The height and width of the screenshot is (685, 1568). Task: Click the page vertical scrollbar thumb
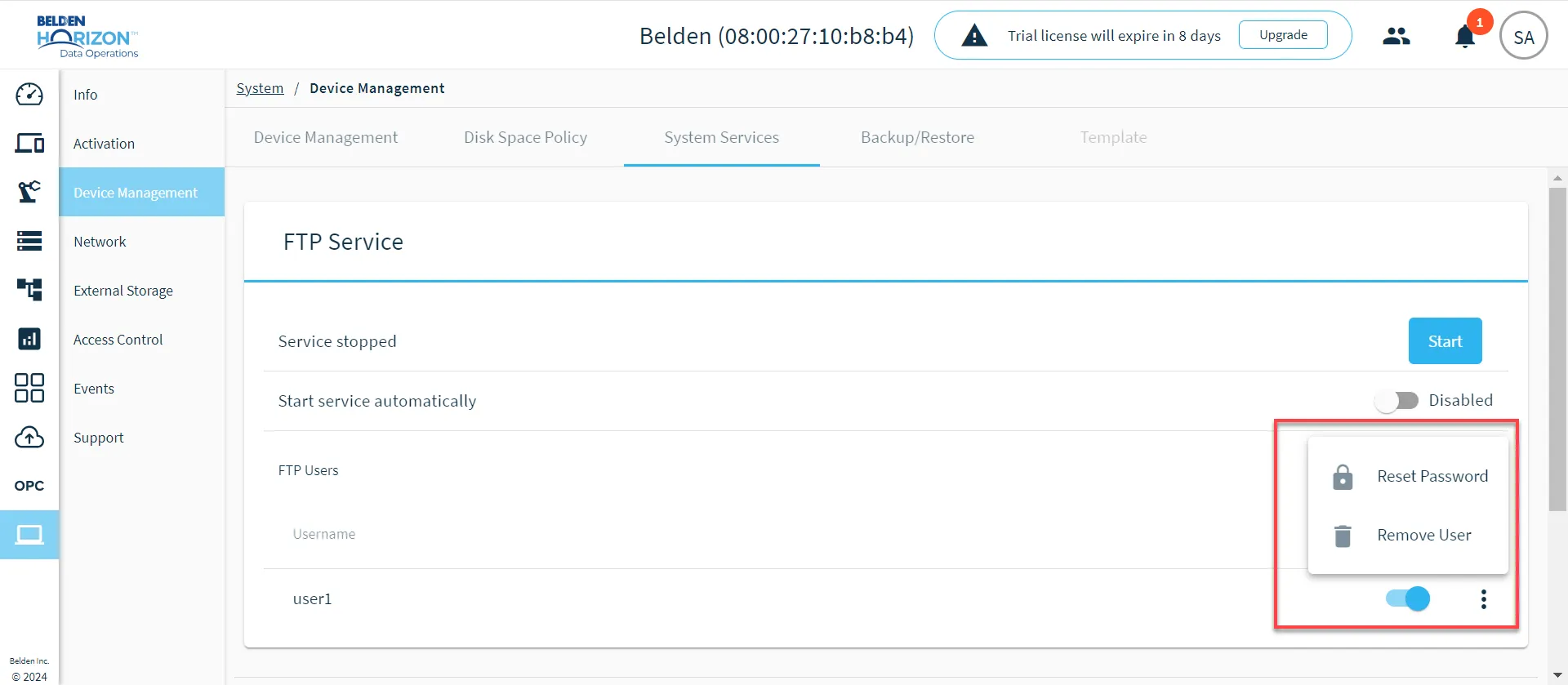tap(1557, 349)
